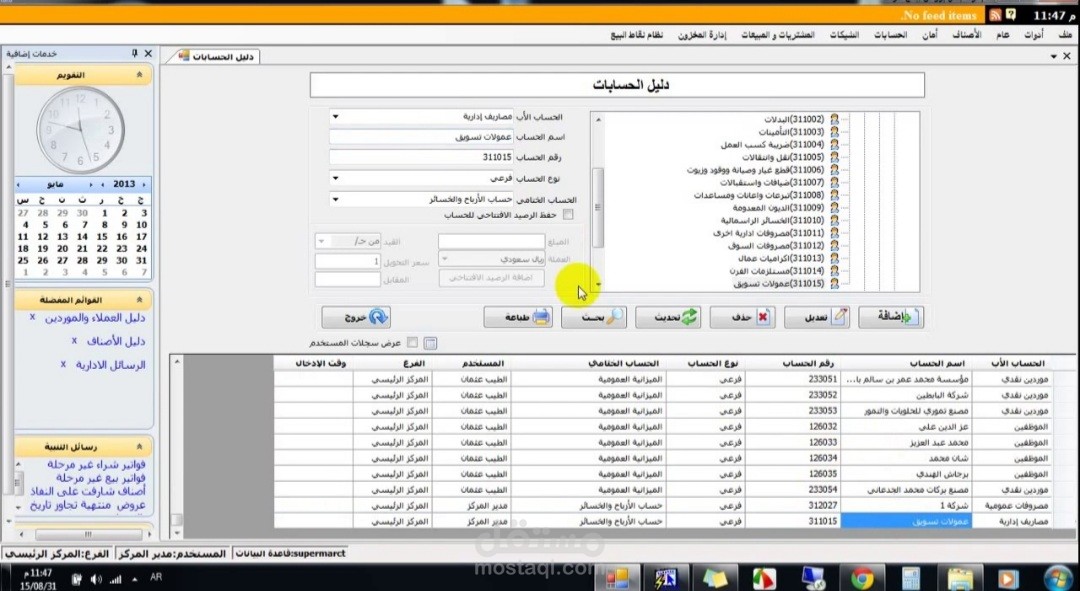Remove دليل العملاء والموردين from favorites
The height and width of the screenshot is (591, 1080).
coord(32,318)
